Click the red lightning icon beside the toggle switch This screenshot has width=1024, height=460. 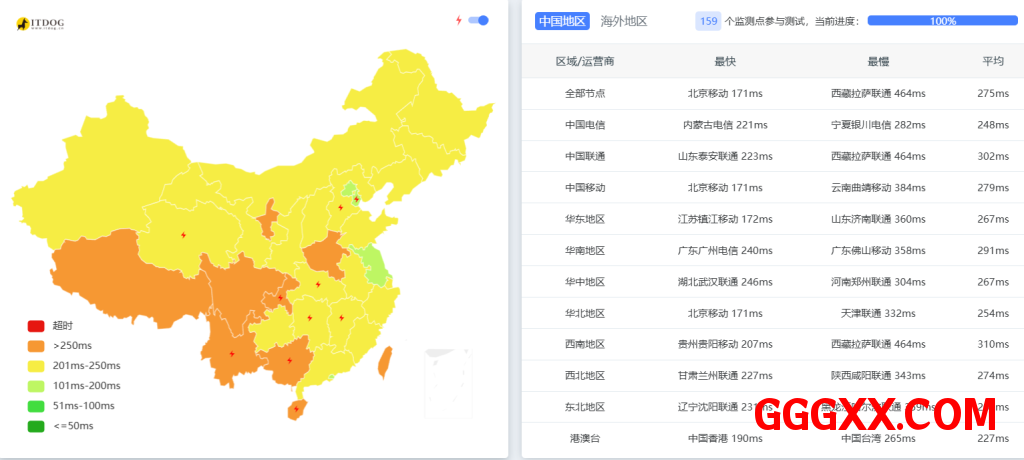[459, 20]
